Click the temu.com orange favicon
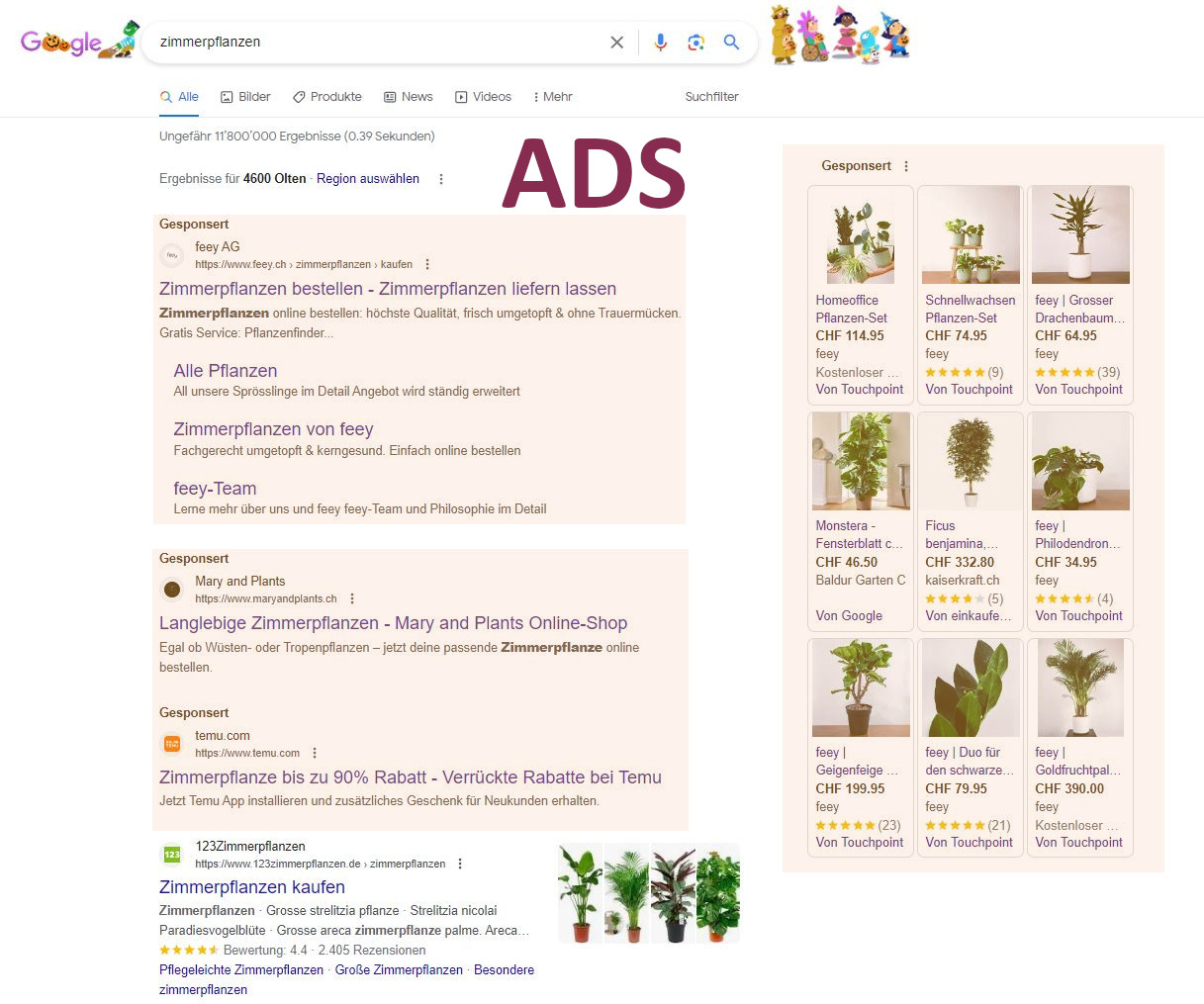This screenshot has width=1204, height=1004. coord(172,744)
